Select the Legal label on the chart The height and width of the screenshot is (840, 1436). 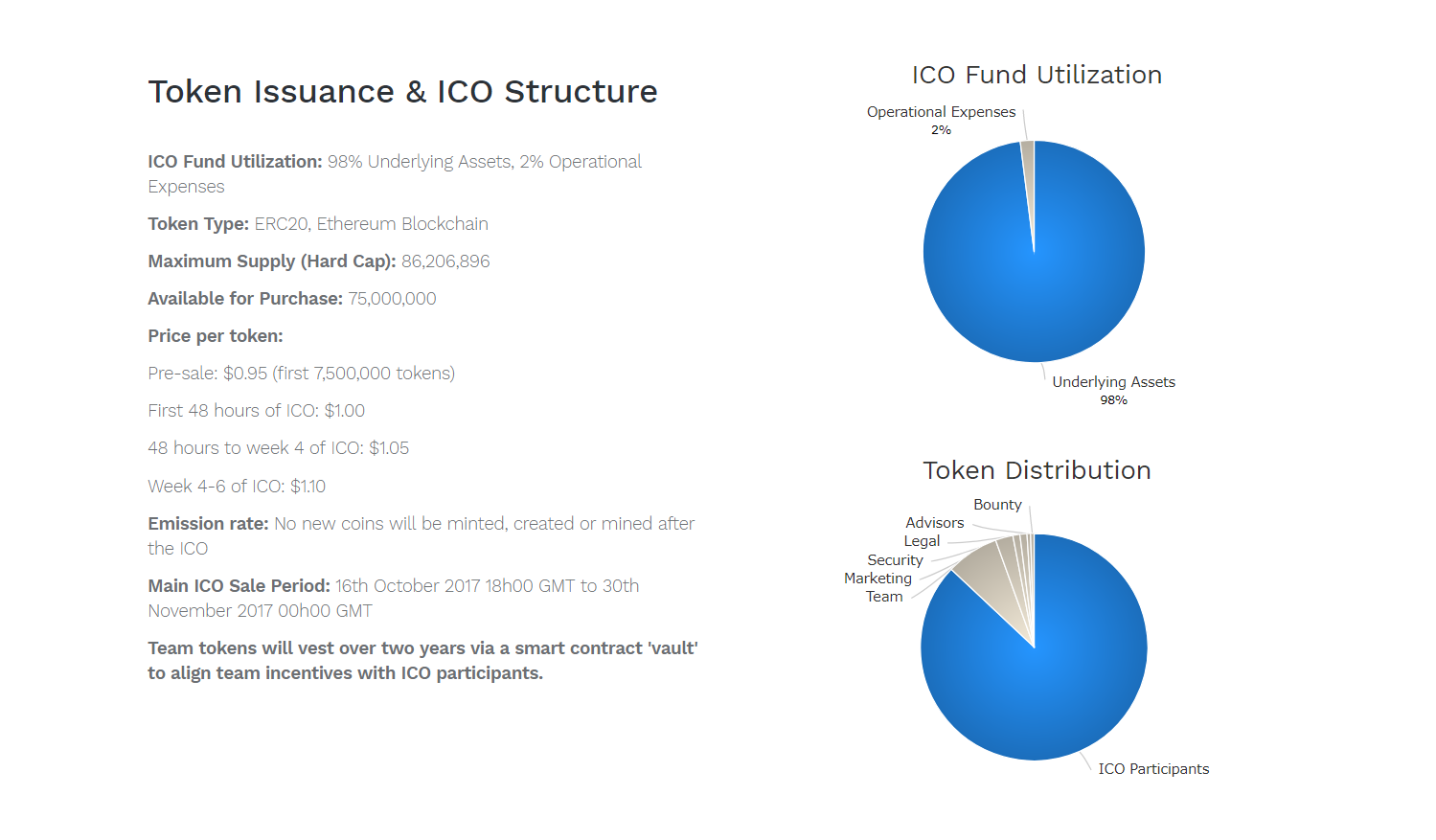pos(922,541)
